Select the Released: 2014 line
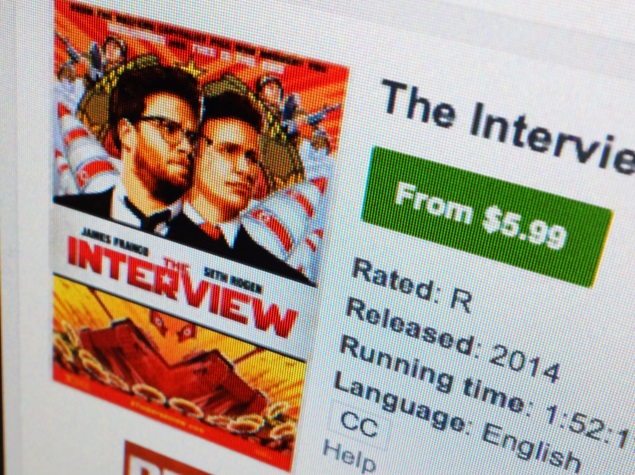The width and height of the screenshot is (635, 475). (x=452, y=341)
